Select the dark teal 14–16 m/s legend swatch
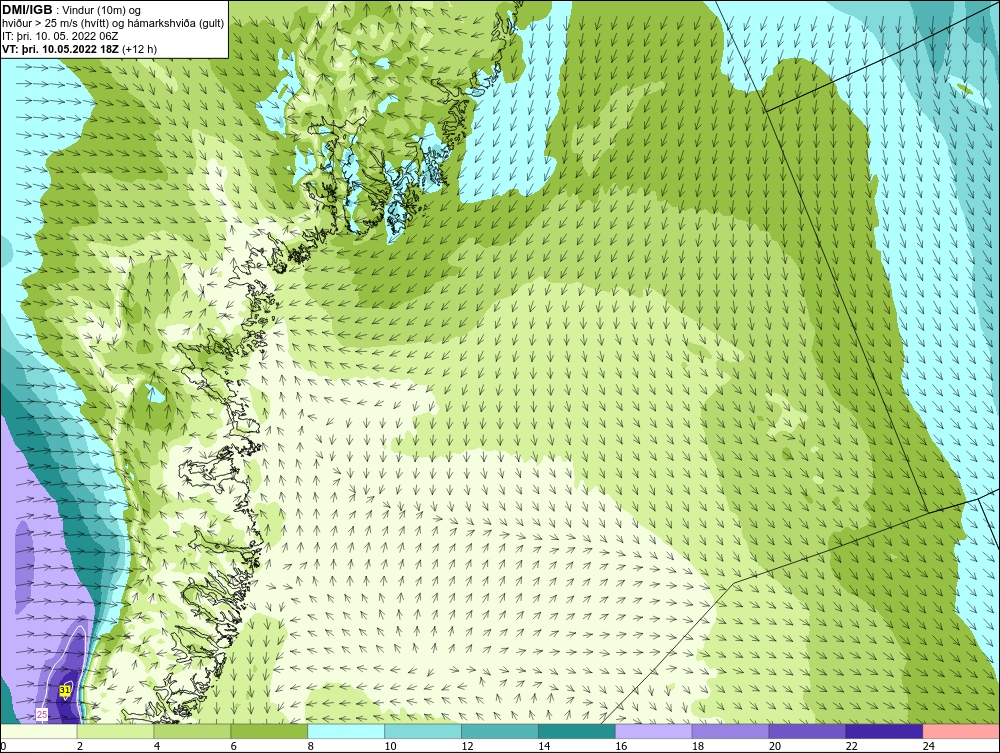The image size is (1000, 753). [577, 731]
